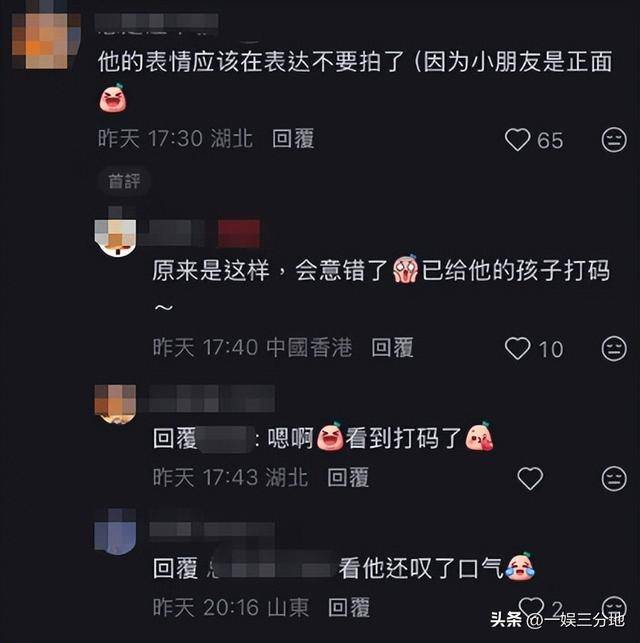Dislike the top comment from 17:30
This screenshot has width=640, height=643.
[614, 139]
